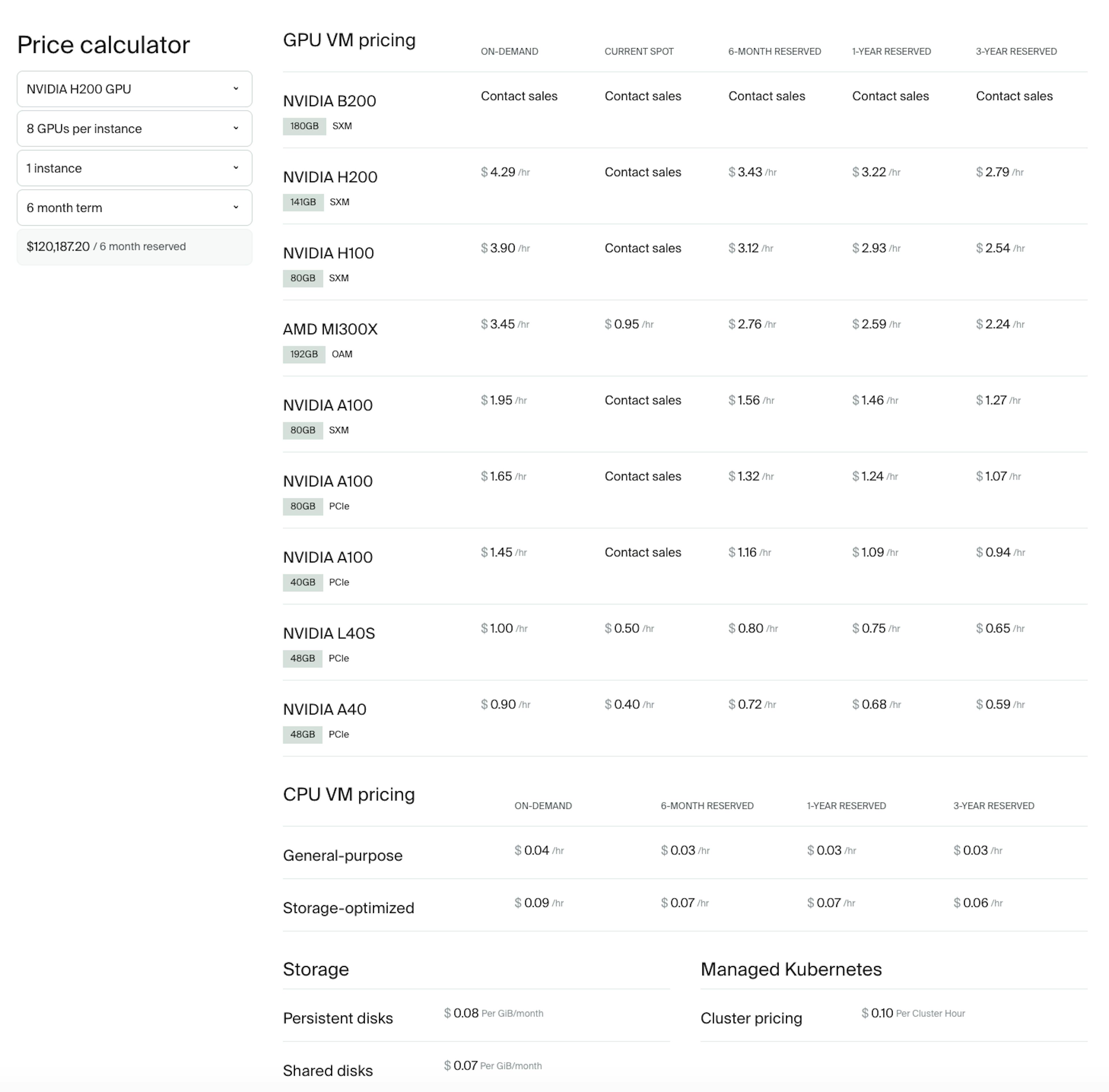Click Contact sales for NVIDIA B200 3-year reserved

point(1014,96)
